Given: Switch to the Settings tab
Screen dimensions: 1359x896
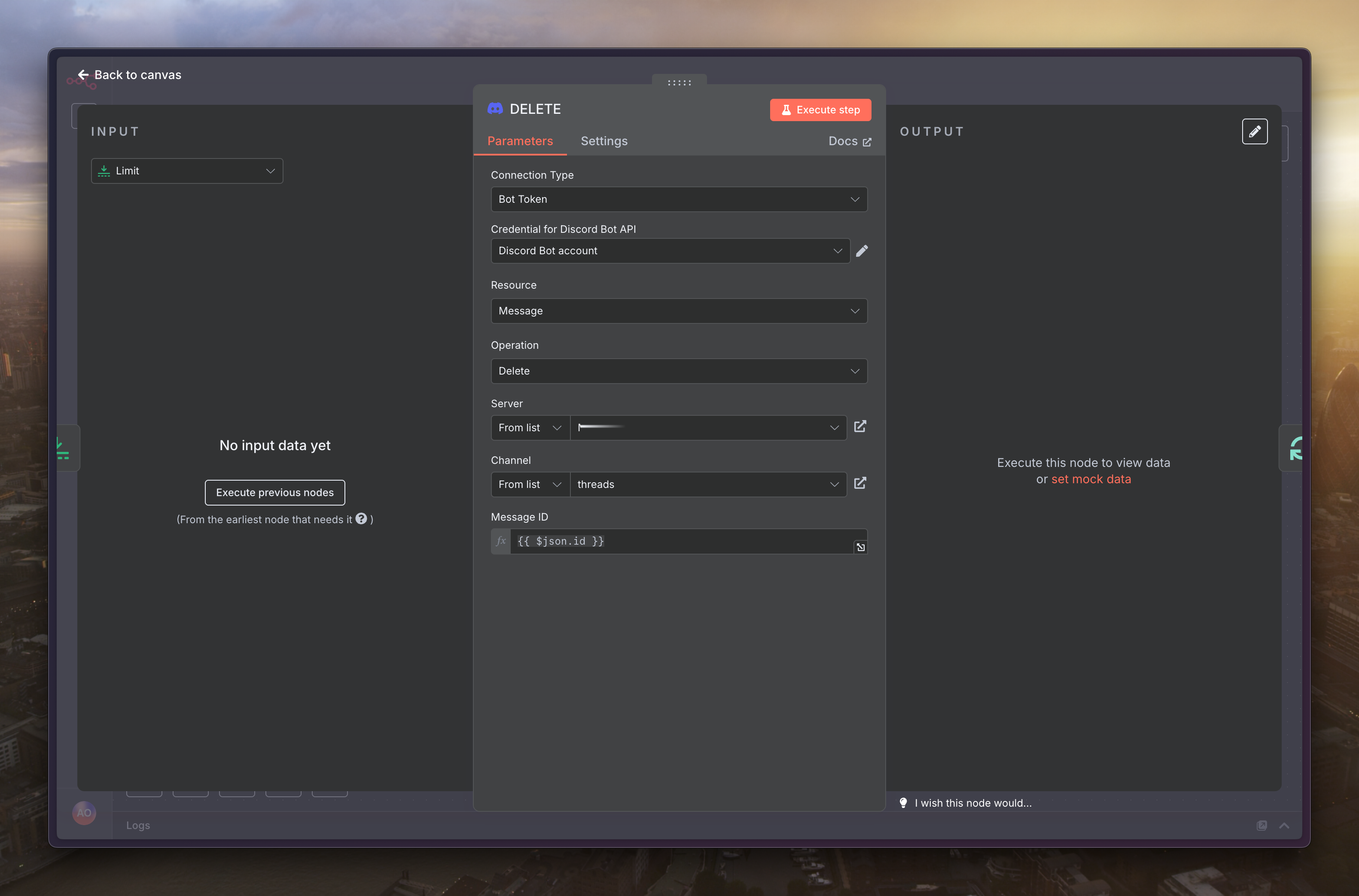Looking at the screenshot, I should click(604, 141).
